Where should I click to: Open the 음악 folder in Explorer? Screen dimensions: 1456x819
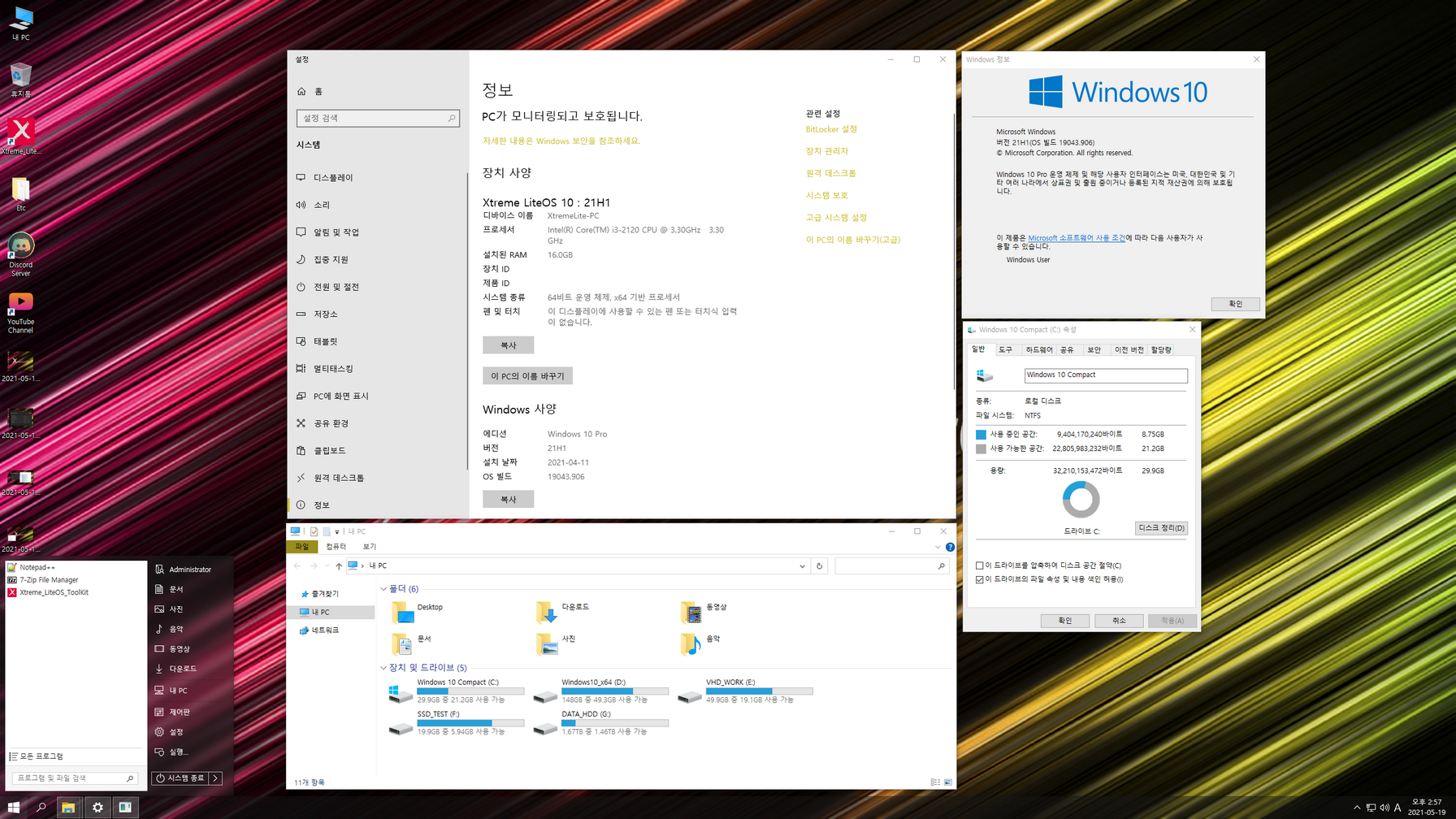pos(701,643)
